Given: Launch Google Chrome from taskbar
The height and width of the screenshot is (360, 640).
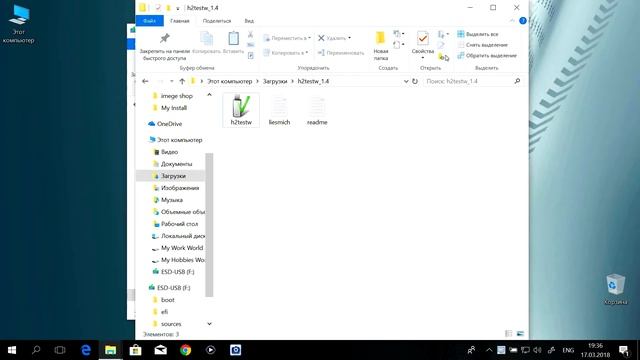Looking at the screenshot, I should 186,350.
